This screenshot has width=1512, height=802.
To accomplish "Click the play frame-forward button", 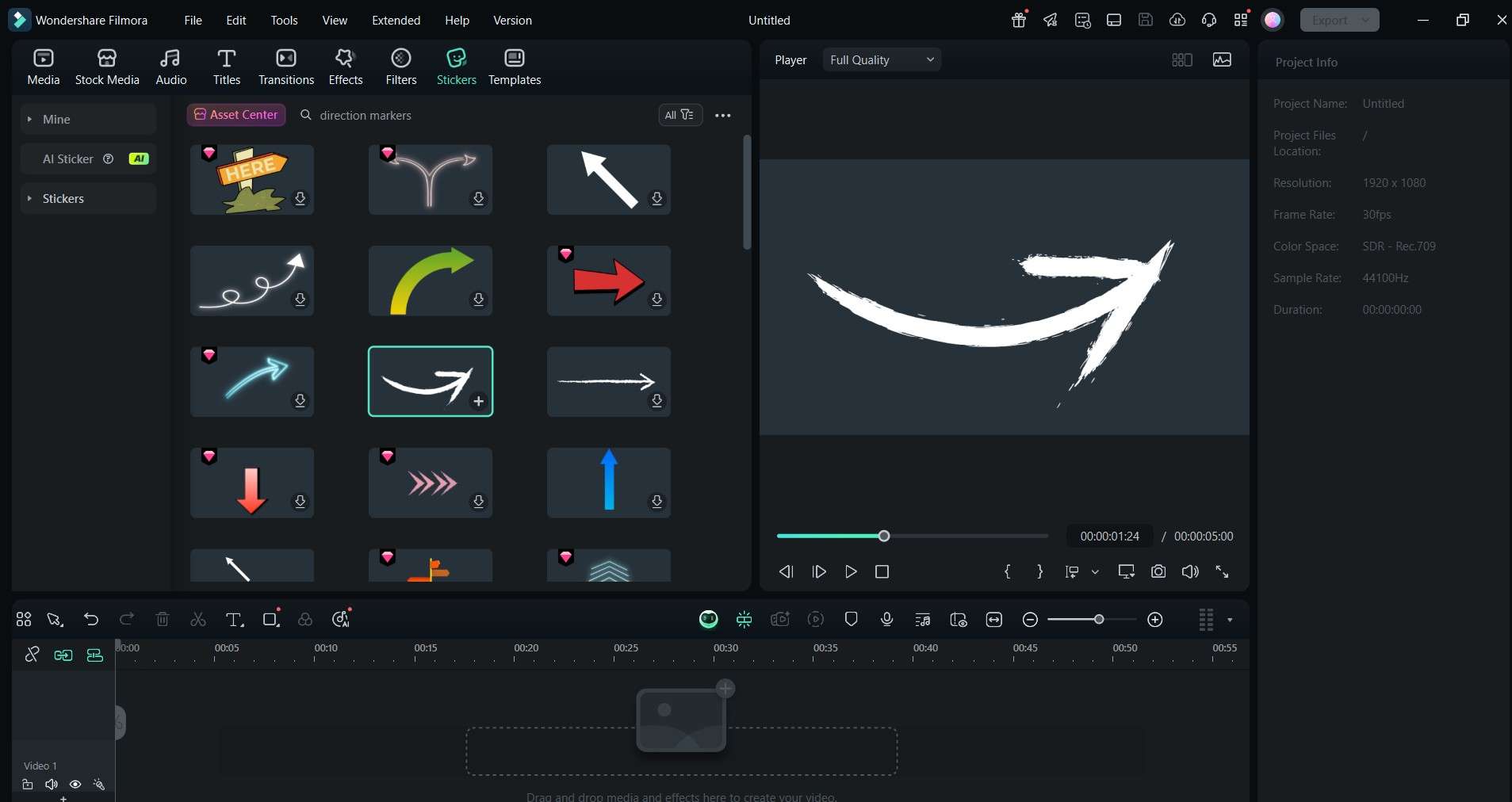I will click(819, 571).
